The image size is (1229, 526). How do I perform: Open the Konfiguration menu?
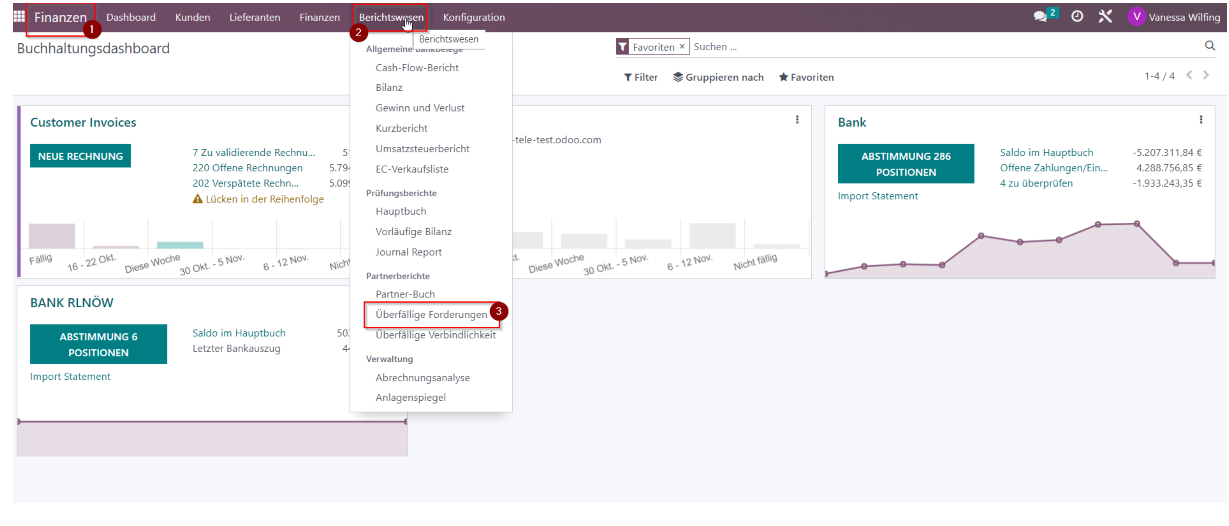(x=474, y=17)
